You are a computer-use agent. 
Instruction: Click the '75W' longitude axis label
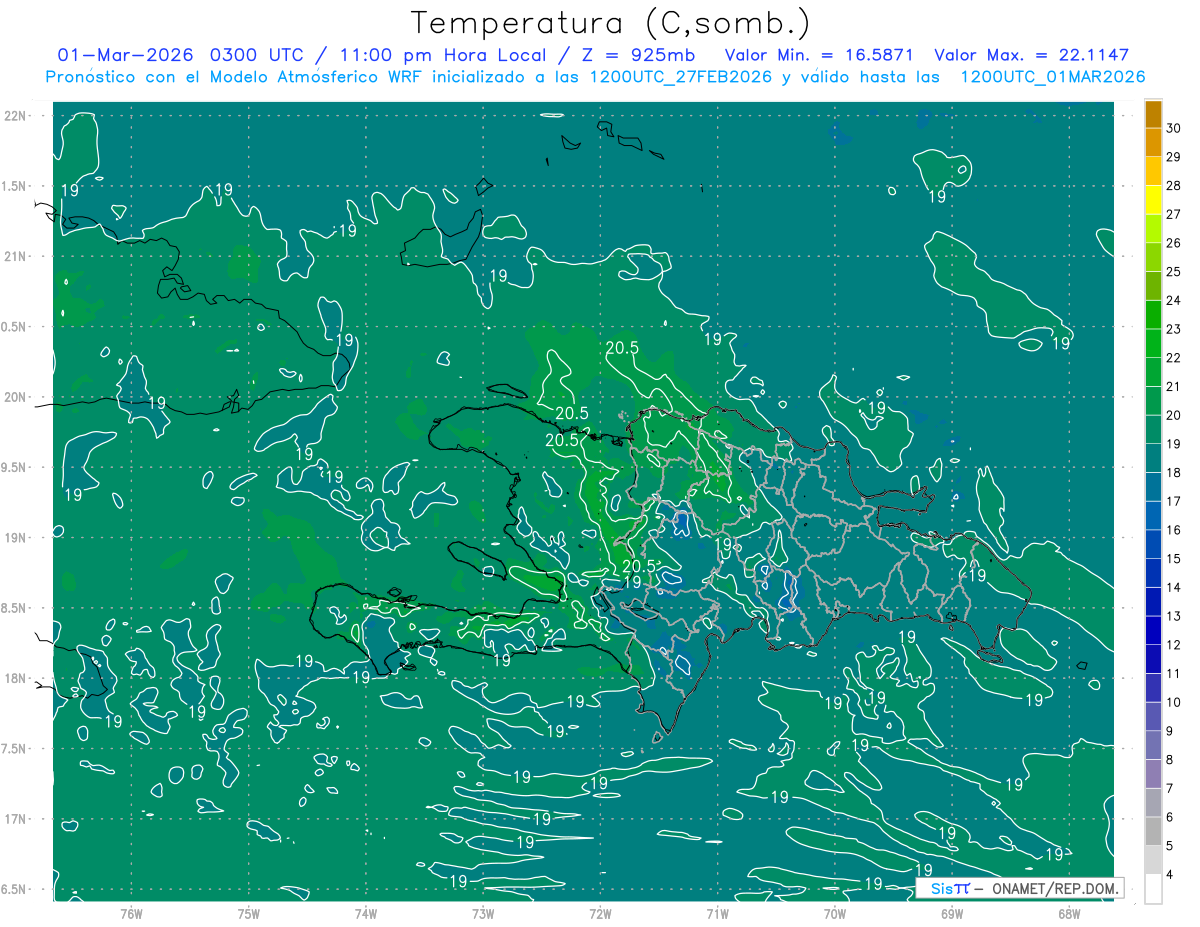(x=249, y=914)
